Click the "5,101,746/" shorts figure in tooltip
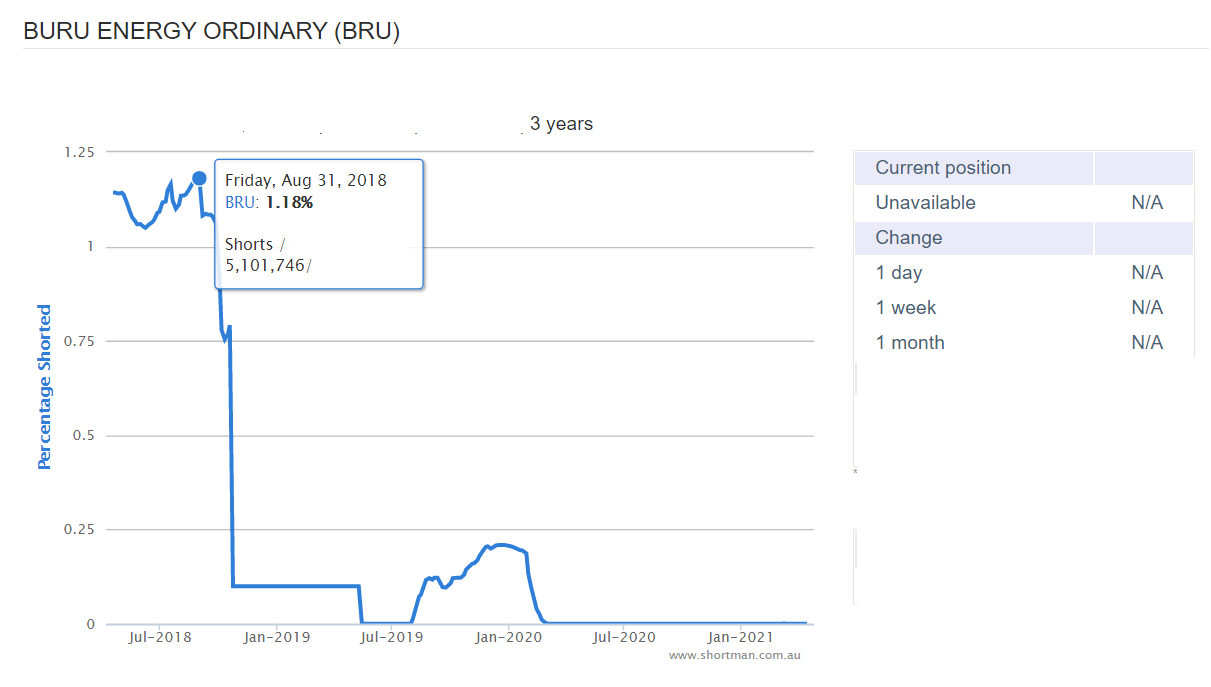Viewport: 1211px width, 687px height. tap(268, 265)
